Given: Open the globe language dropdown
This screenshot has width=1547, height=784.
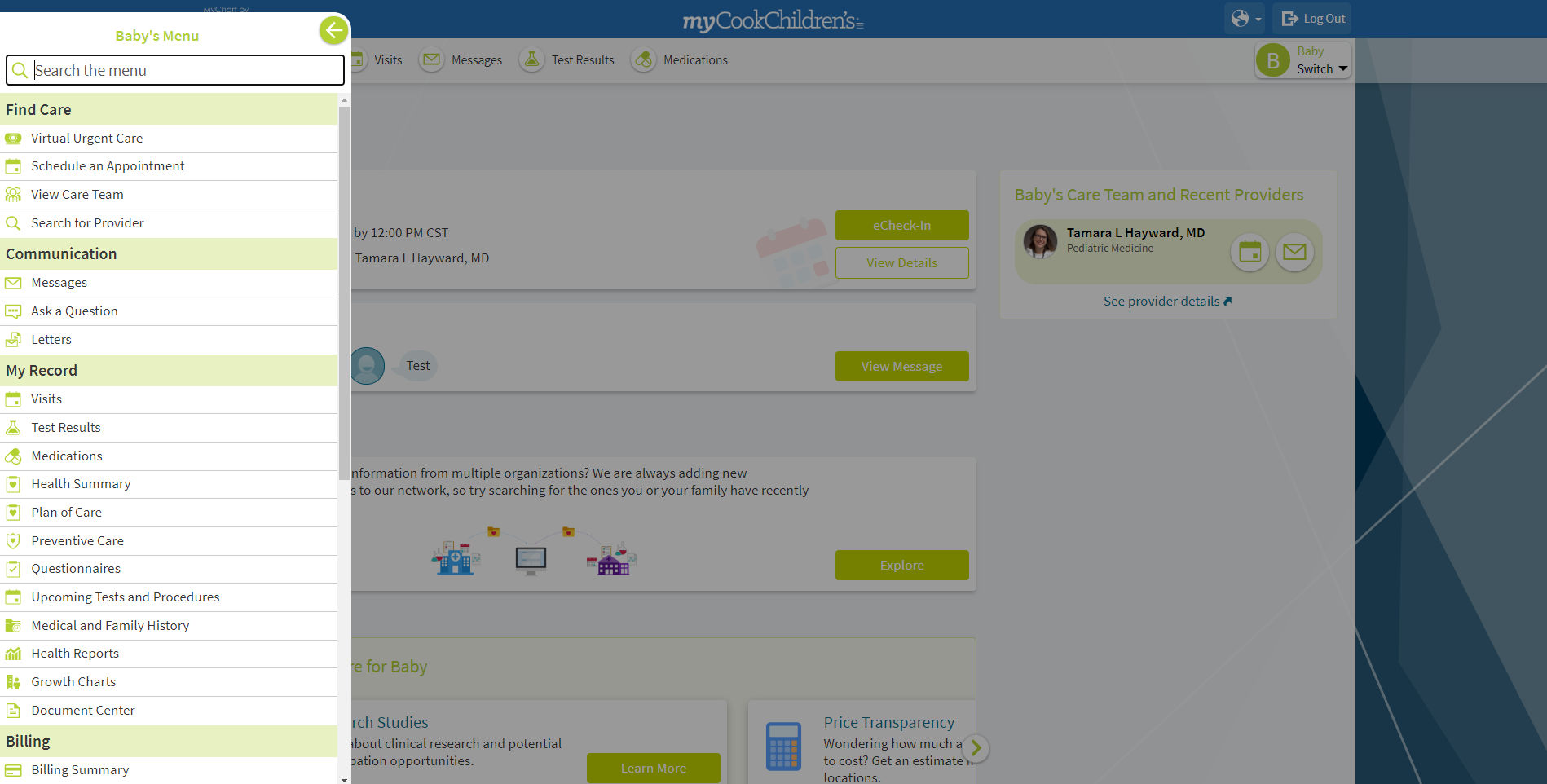Looking at the screenshot, I should tap(1245, 19).
